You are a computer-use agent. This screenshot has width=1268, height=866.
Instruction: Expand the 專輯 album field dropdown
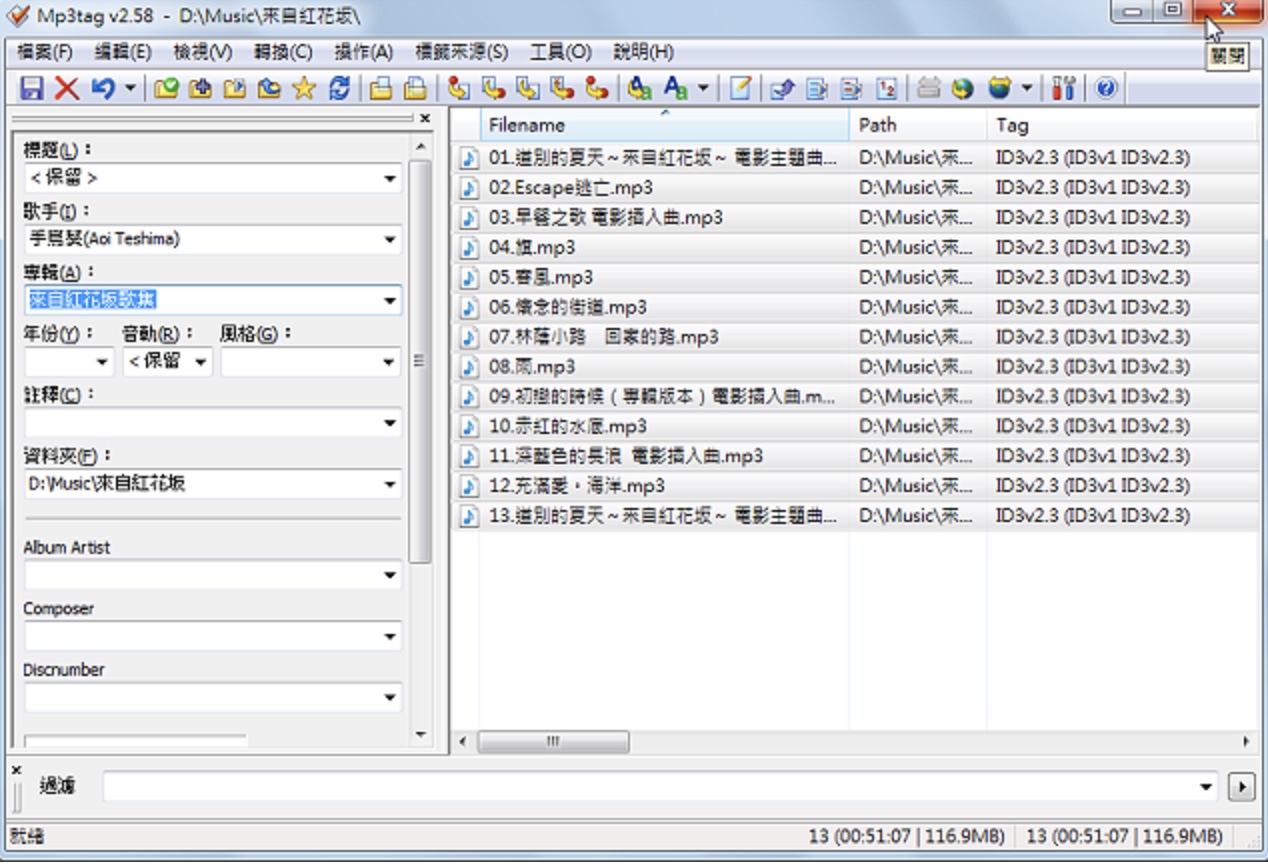click(390, 300)
